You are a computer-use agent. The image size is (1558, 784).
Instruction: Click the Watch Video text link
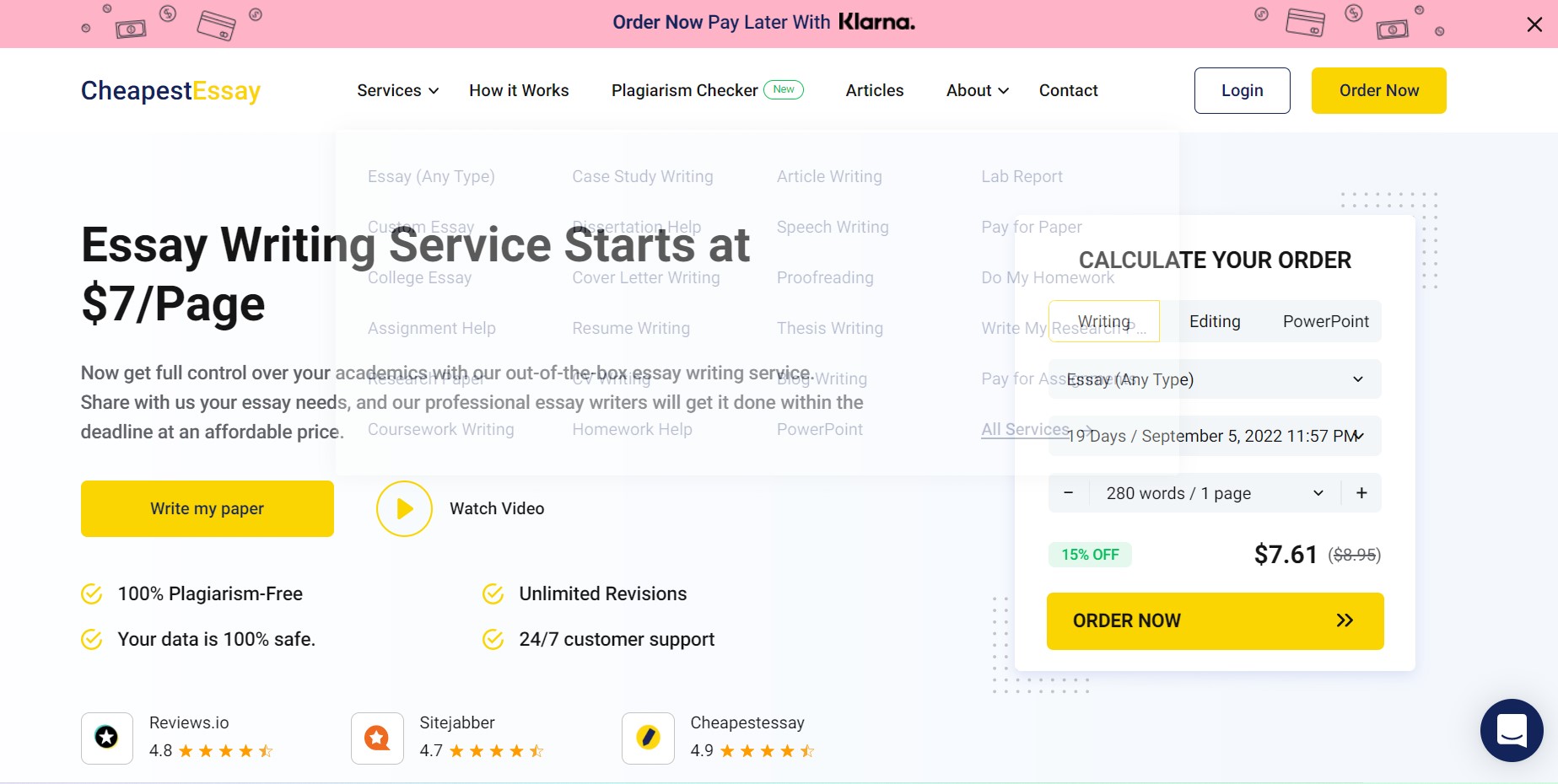[497, 508]
